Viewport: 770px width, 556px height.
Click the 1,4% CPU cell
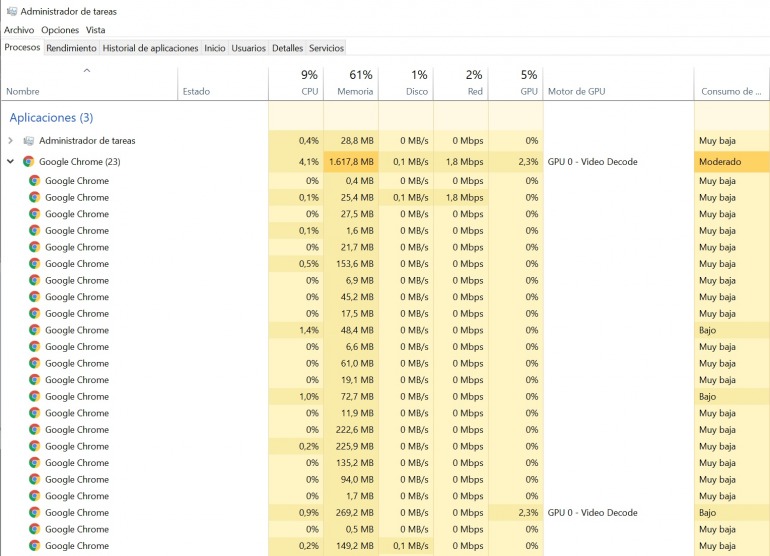(296, 330)
